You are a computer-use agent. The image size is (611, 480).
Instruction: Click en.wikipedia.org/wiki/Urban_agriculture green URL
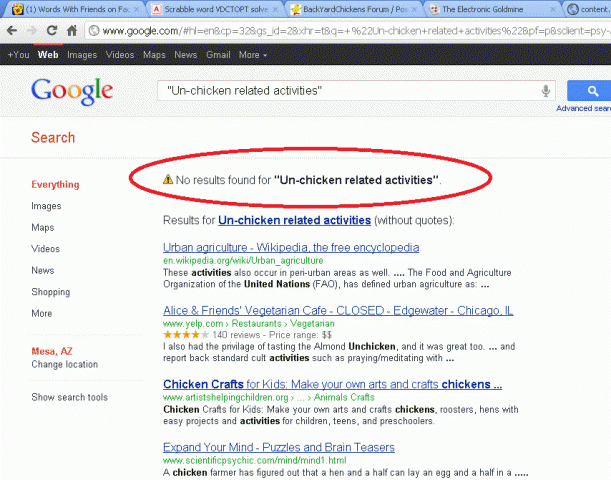click(x=243, y=260)
